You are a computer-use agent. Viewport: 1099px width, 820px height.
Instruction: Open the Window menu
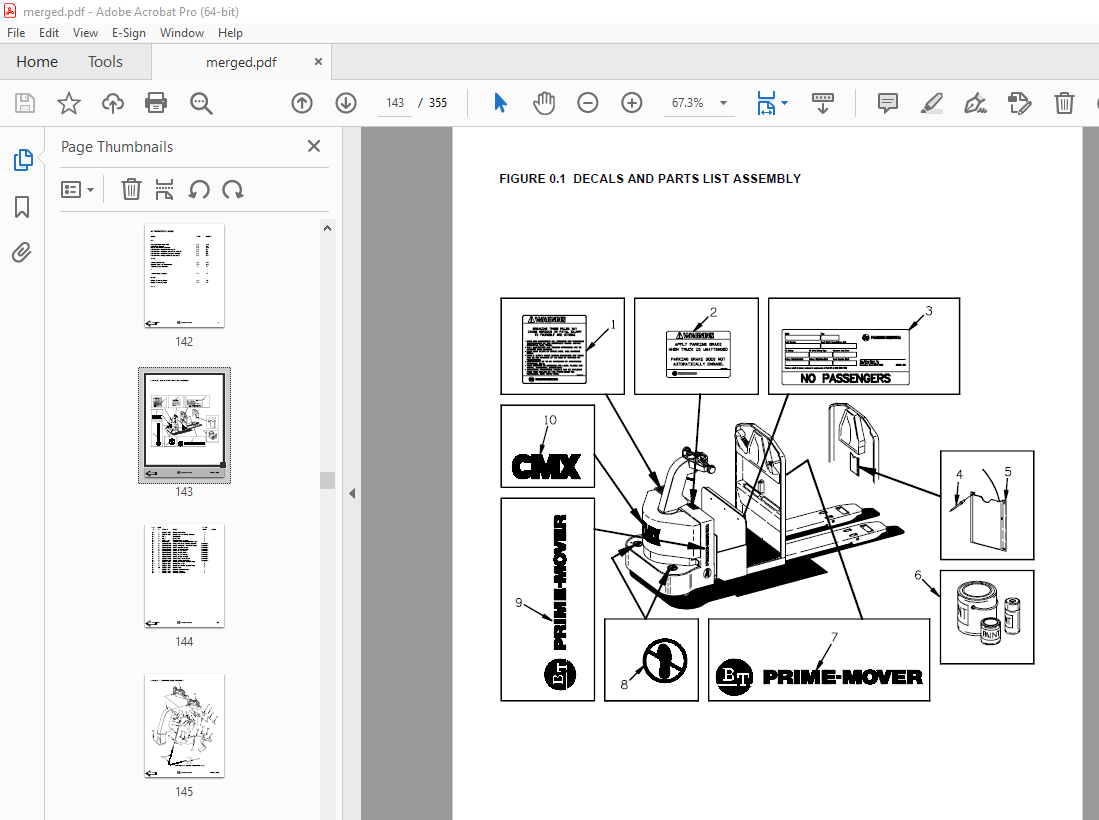coord(182,33)
